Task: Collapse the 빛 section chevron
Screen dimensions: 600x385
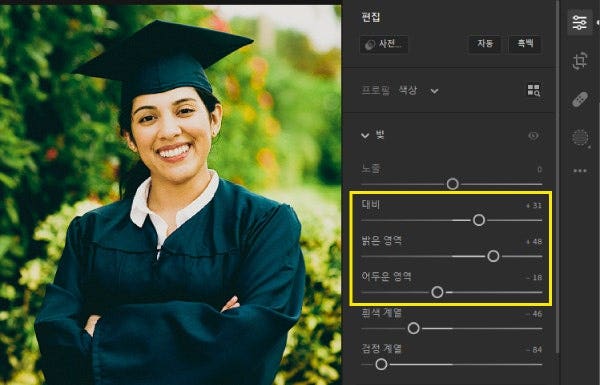Action: (x=365, y=135)
